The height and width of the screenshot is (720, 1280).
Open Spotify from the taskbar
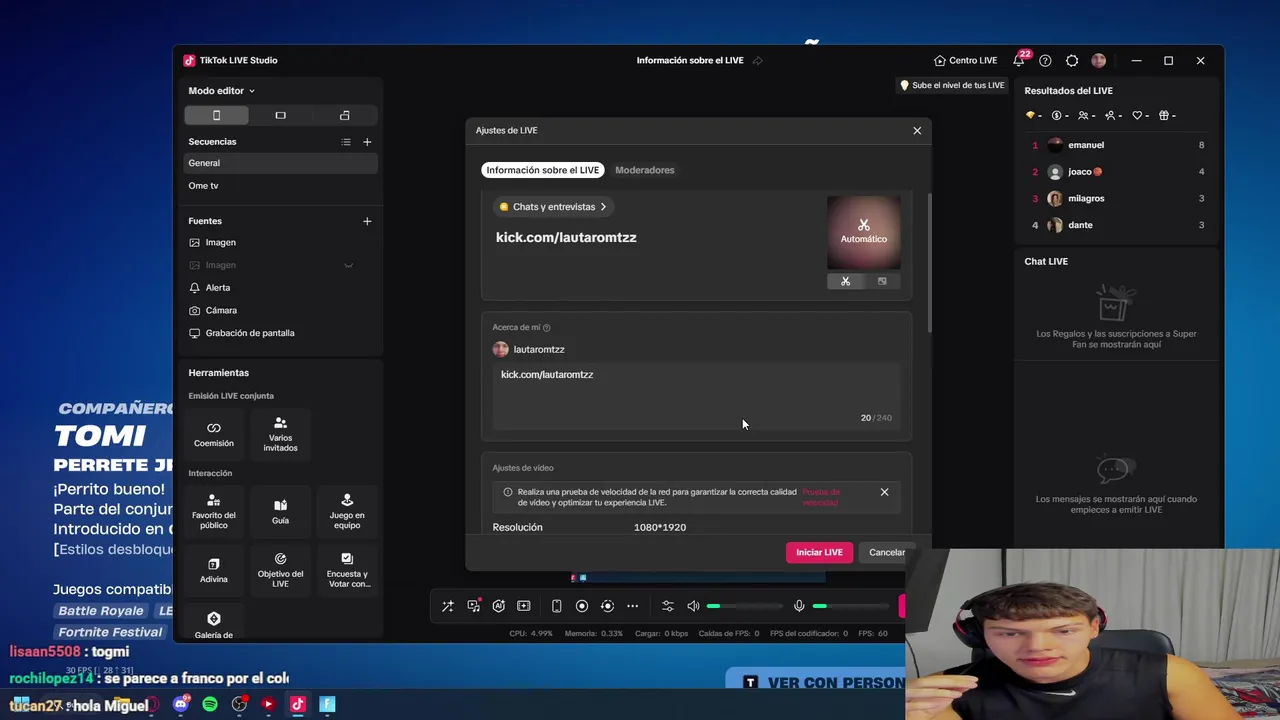coord(210,704)
